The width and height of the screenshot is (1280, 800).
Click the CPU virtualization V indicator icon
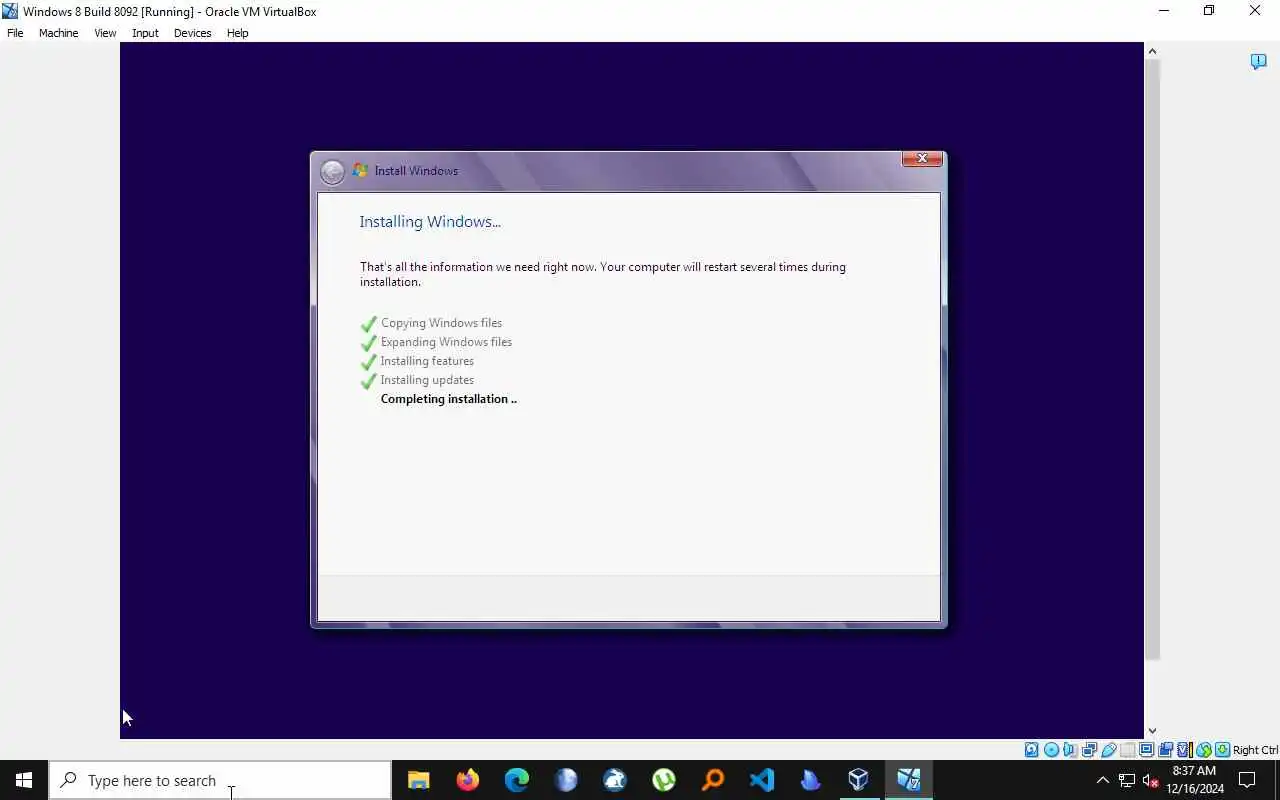pos(1185,750)
